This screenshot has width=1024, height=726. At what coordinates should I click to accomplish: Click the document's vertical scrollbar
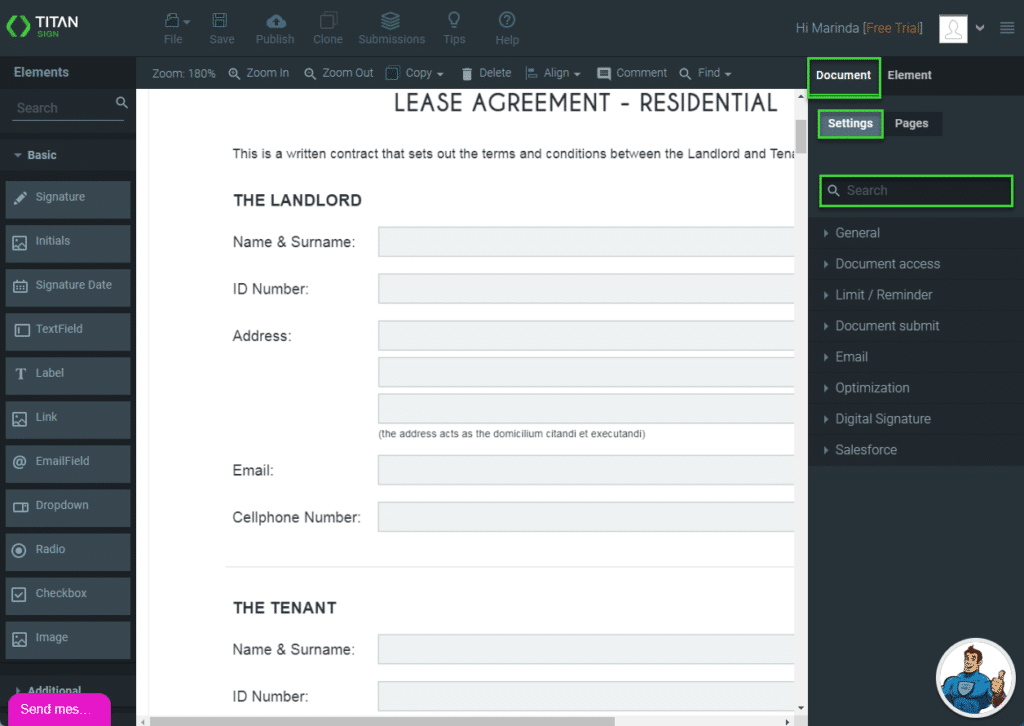click(801, 135)
